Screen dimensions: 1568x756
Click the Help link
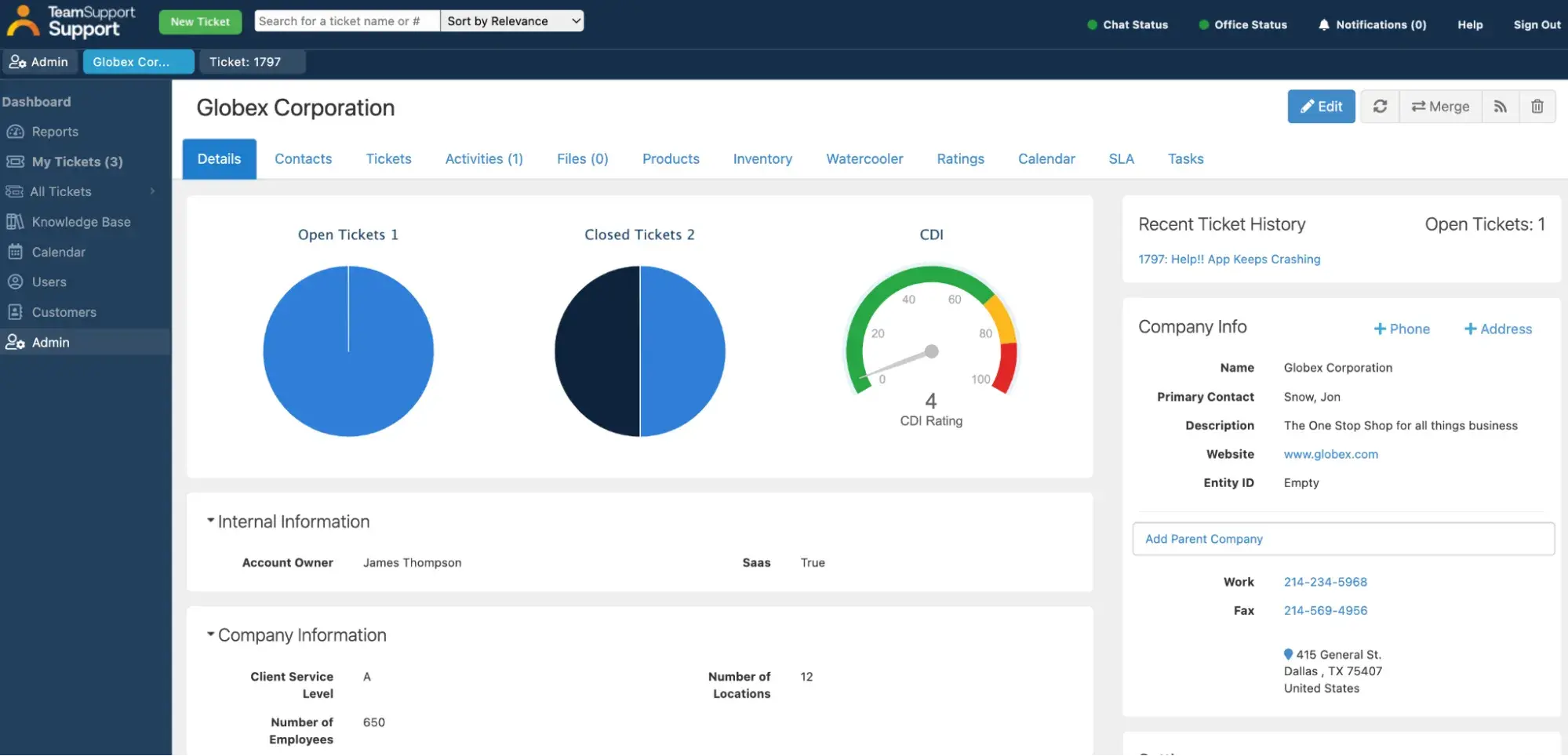tap(1470, 25)
